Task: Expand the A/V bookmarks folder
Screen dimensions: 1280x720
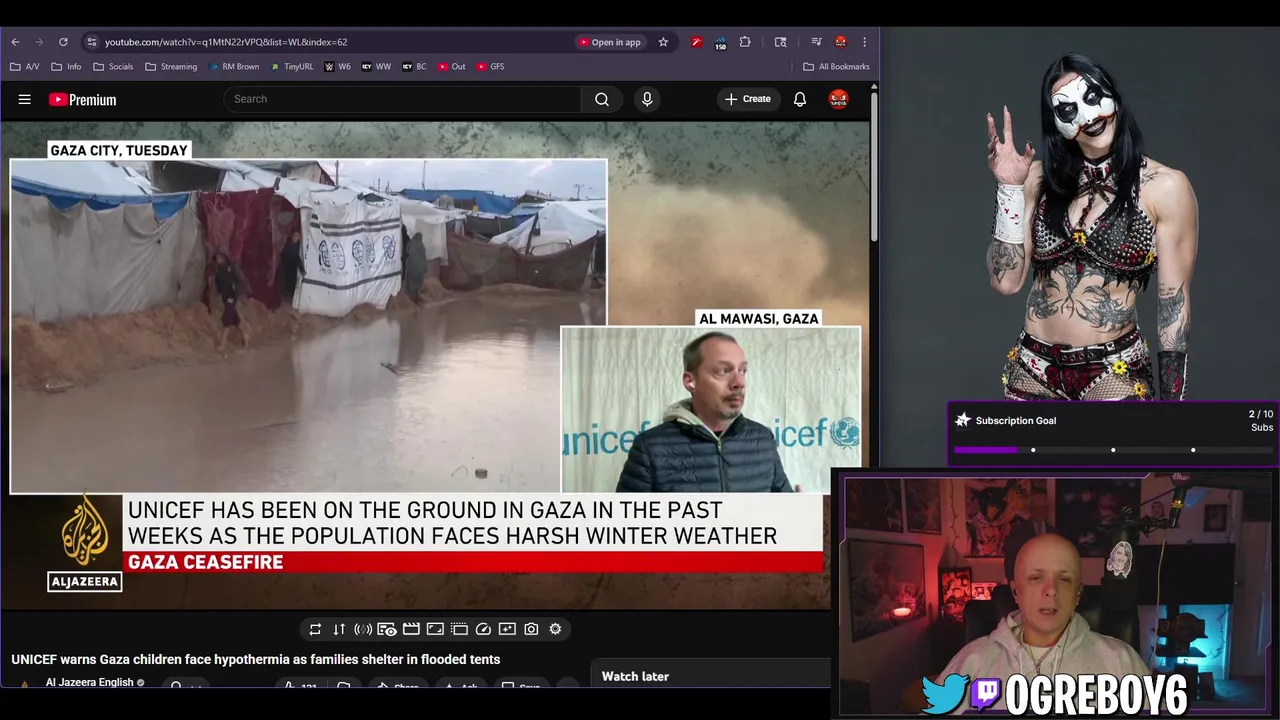Action: click(25, 67)
